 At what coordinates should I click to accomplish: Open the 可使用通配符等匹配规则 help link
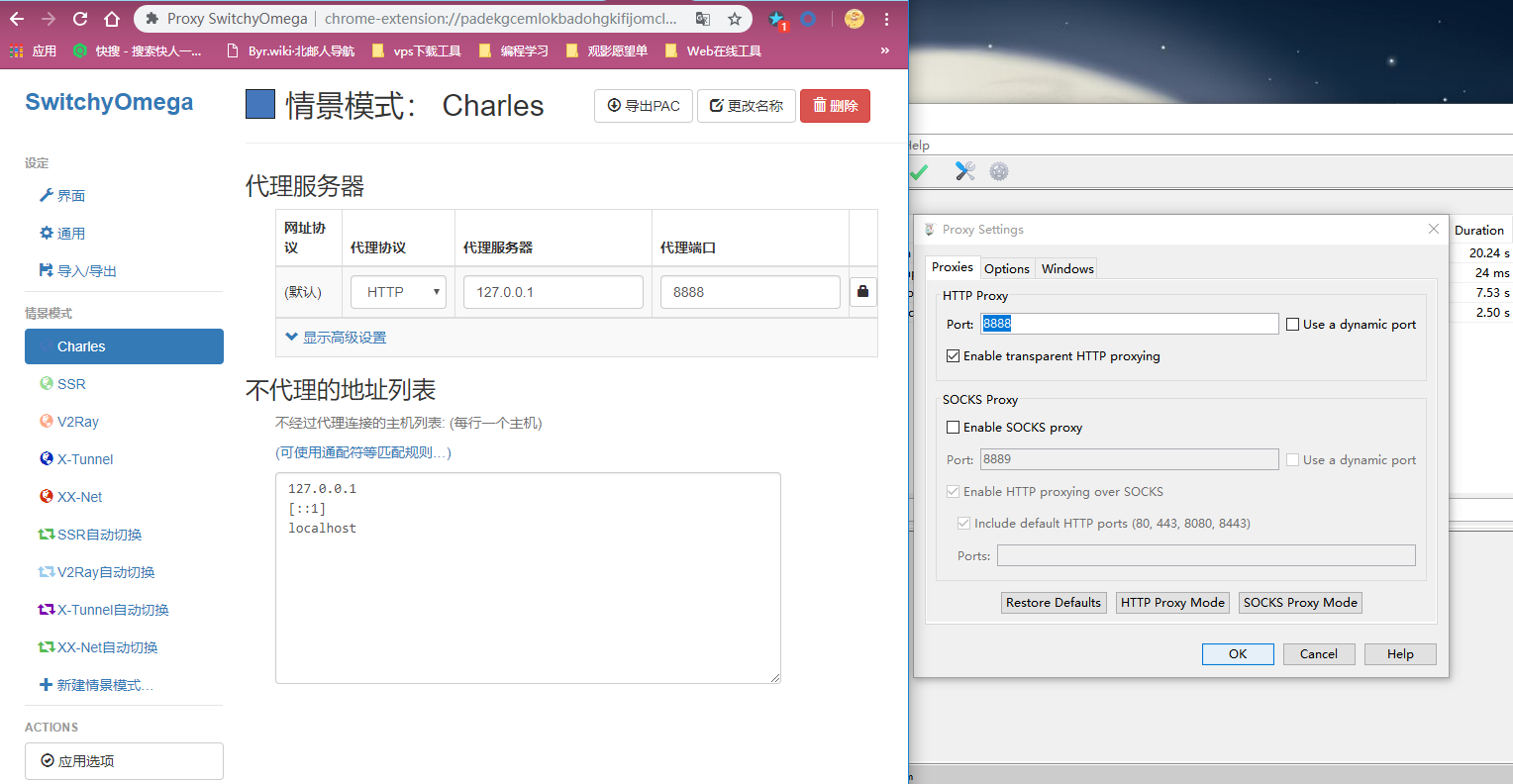(363, 452)
